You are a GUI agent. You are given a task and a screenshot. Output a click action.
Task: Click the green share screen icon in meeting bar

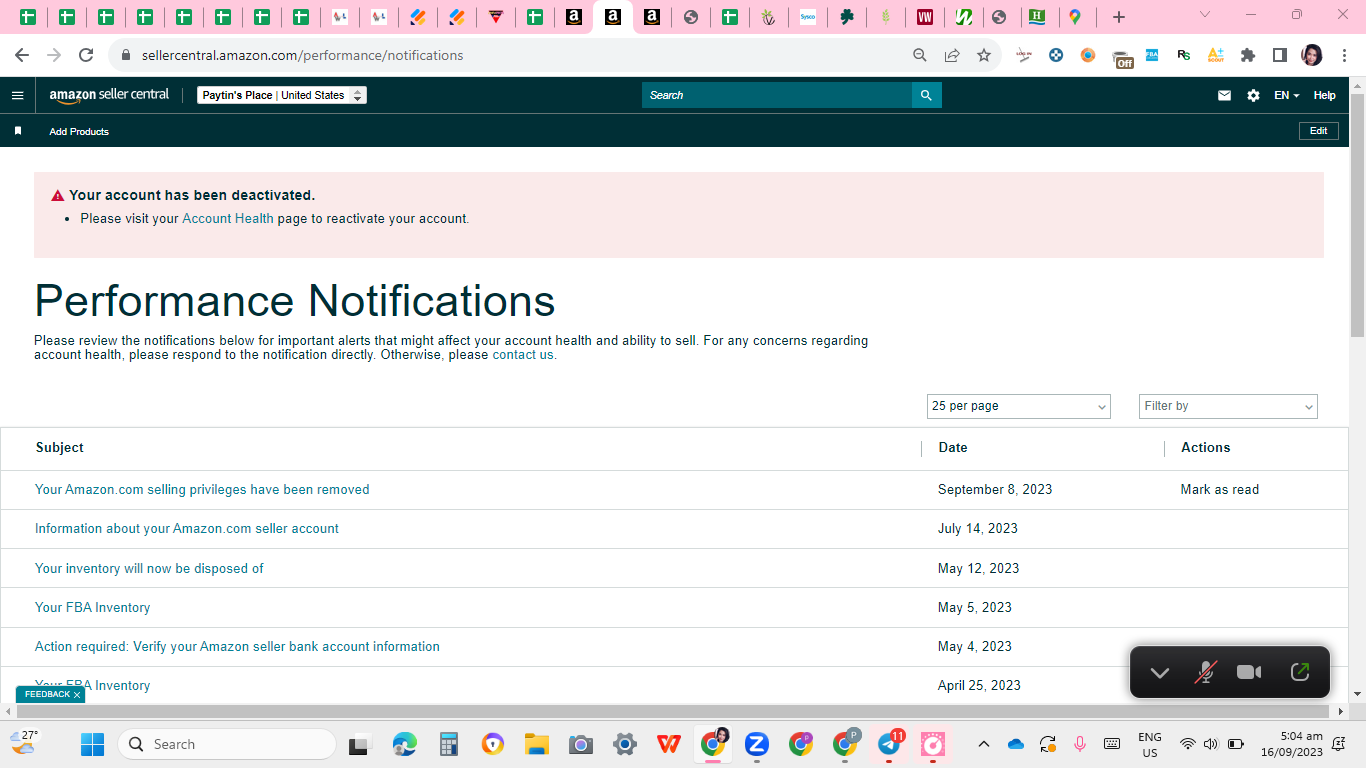click(1300, 672)
